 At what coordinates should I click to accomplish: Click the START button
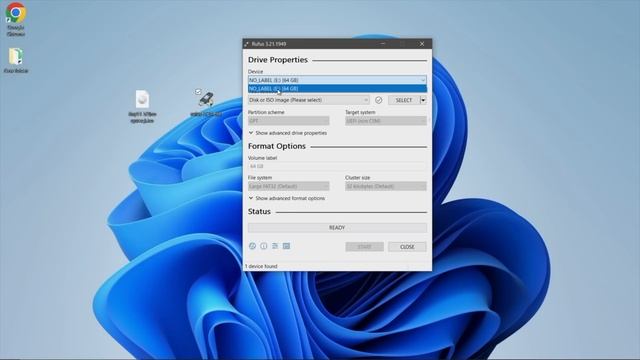364,247
